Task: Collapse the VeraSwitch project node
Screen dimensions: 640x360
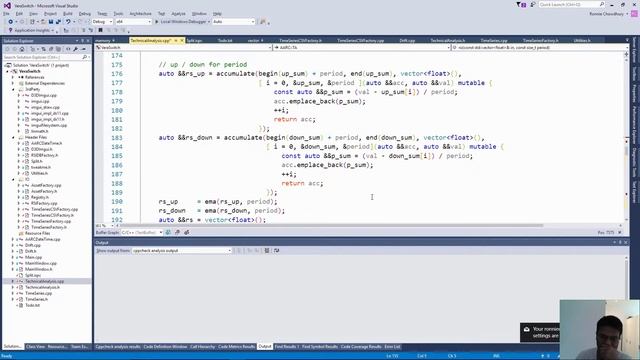Action: tap(7, 71)
